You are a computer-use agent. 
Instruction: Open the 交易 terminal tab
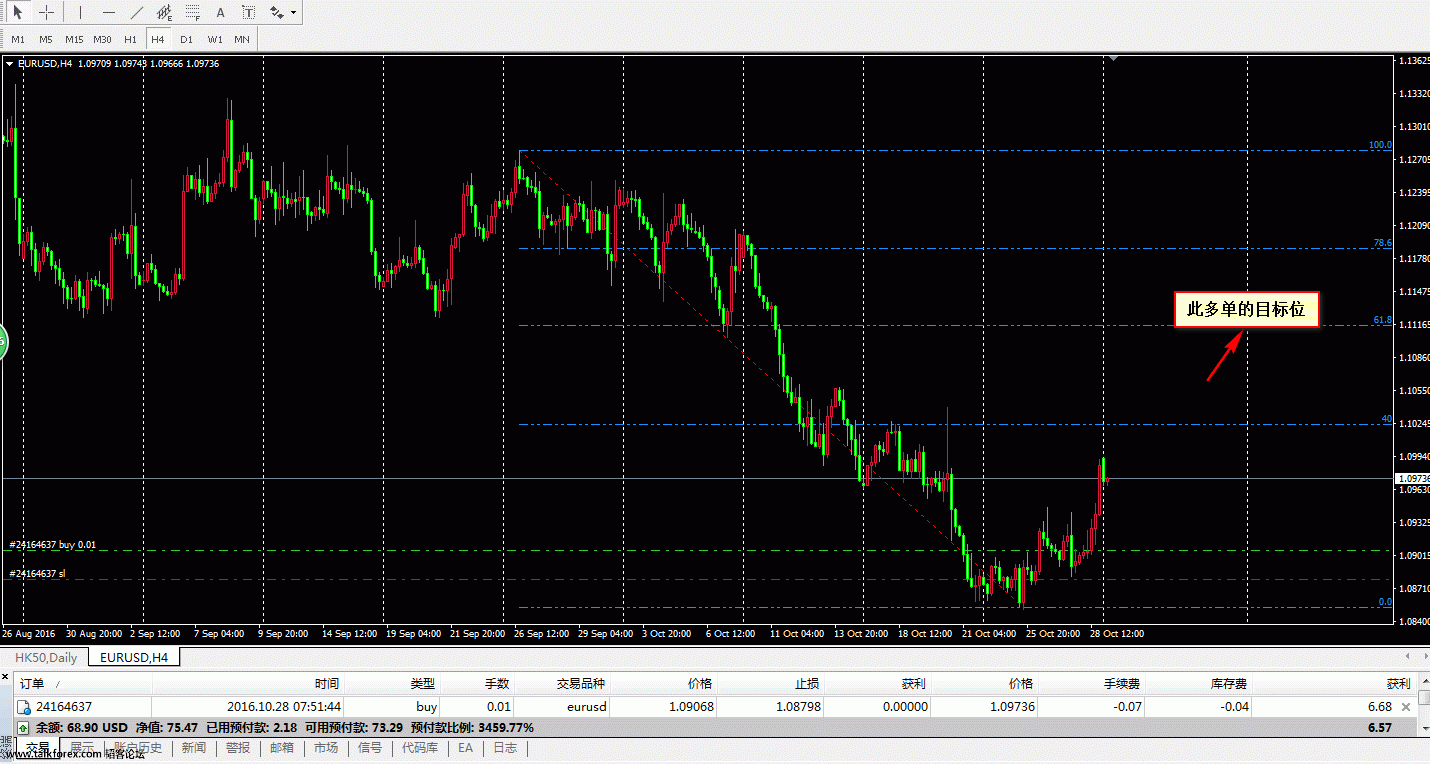point(37,748)
